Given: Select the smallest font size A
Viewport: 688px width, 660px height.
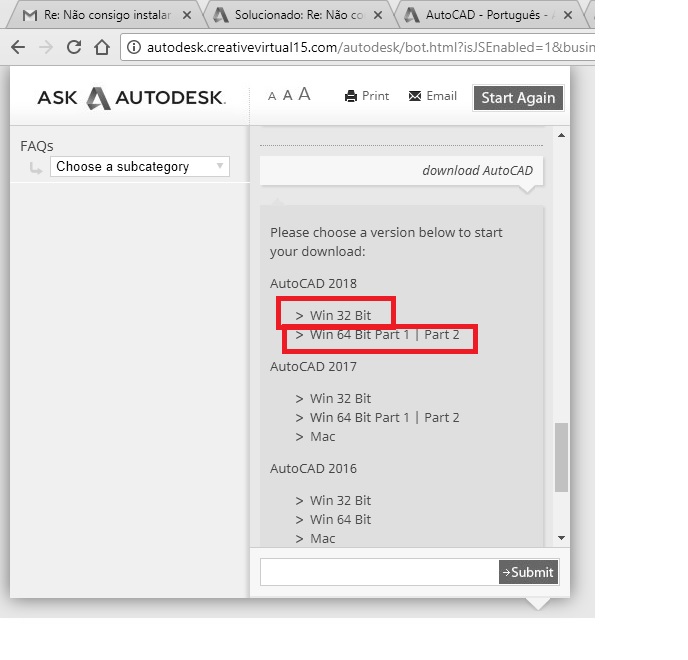Looking at the screenshot, I should click(272, 96).
